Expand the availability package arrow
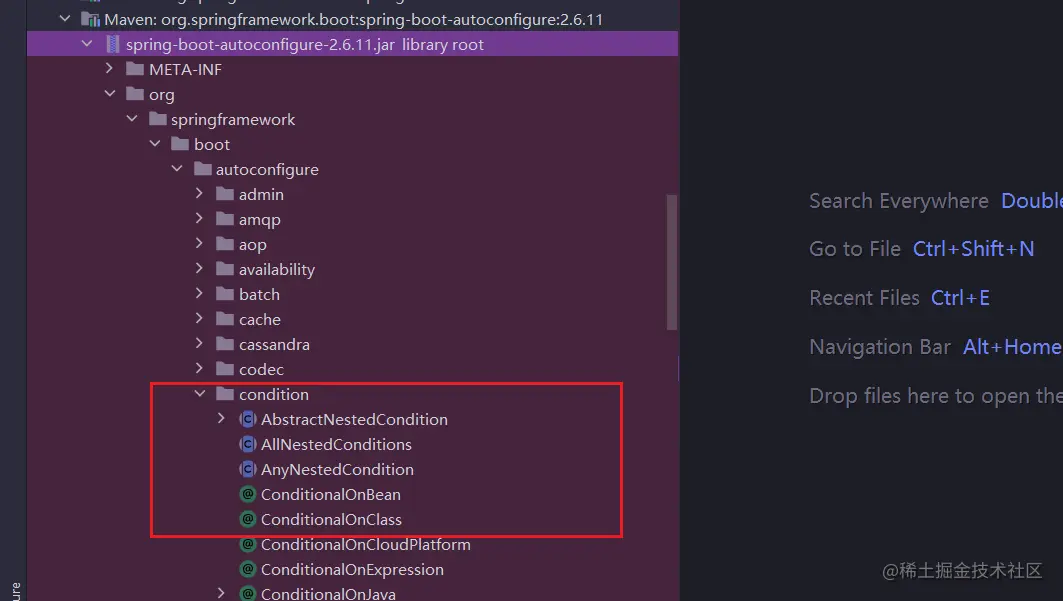1063x601 pixels. [199, 269]
